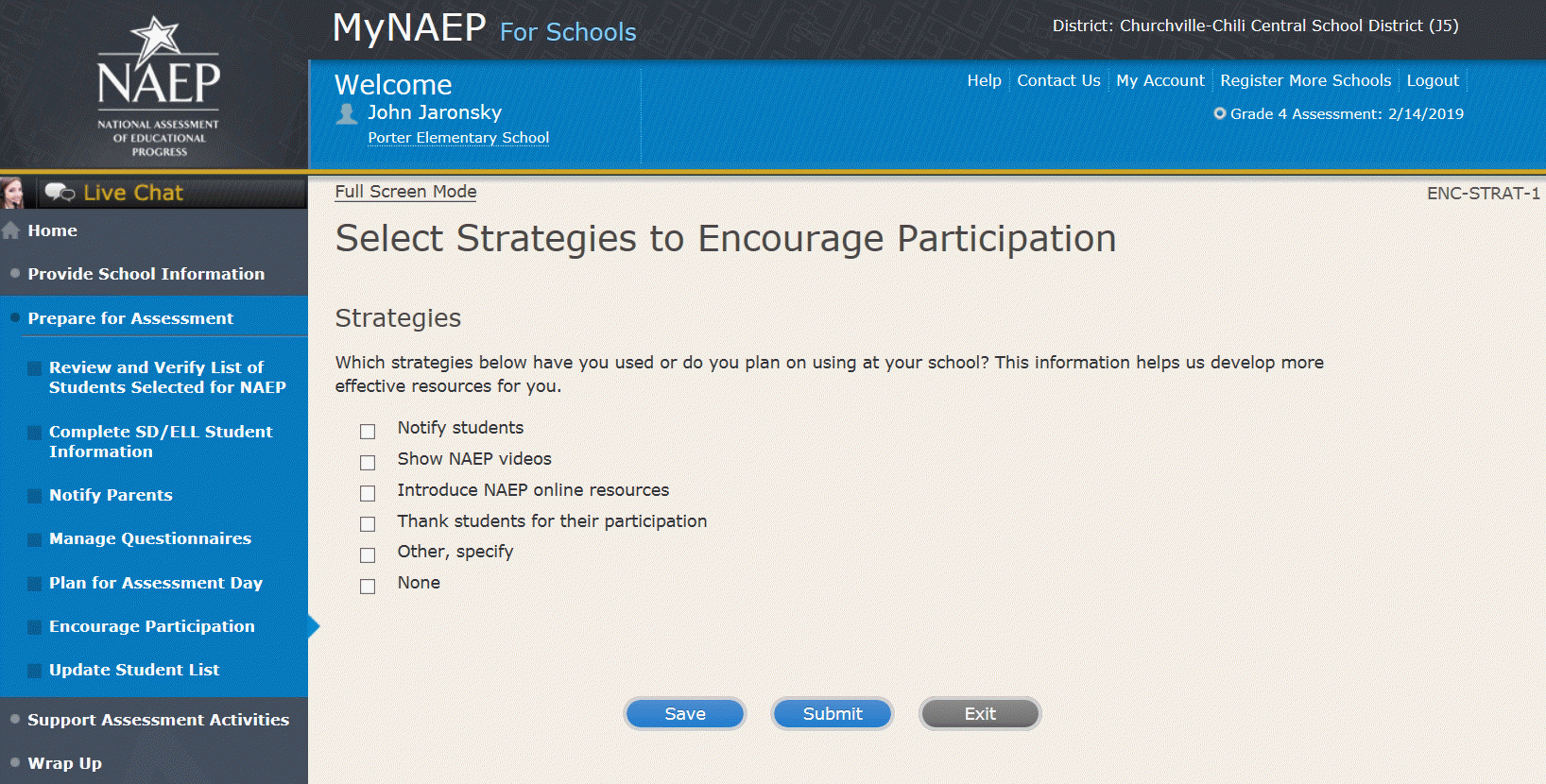The height and width of the screenshot is (784, 1546).
Task: Click the user profile silhouette icon
Action: coord(347,114)
